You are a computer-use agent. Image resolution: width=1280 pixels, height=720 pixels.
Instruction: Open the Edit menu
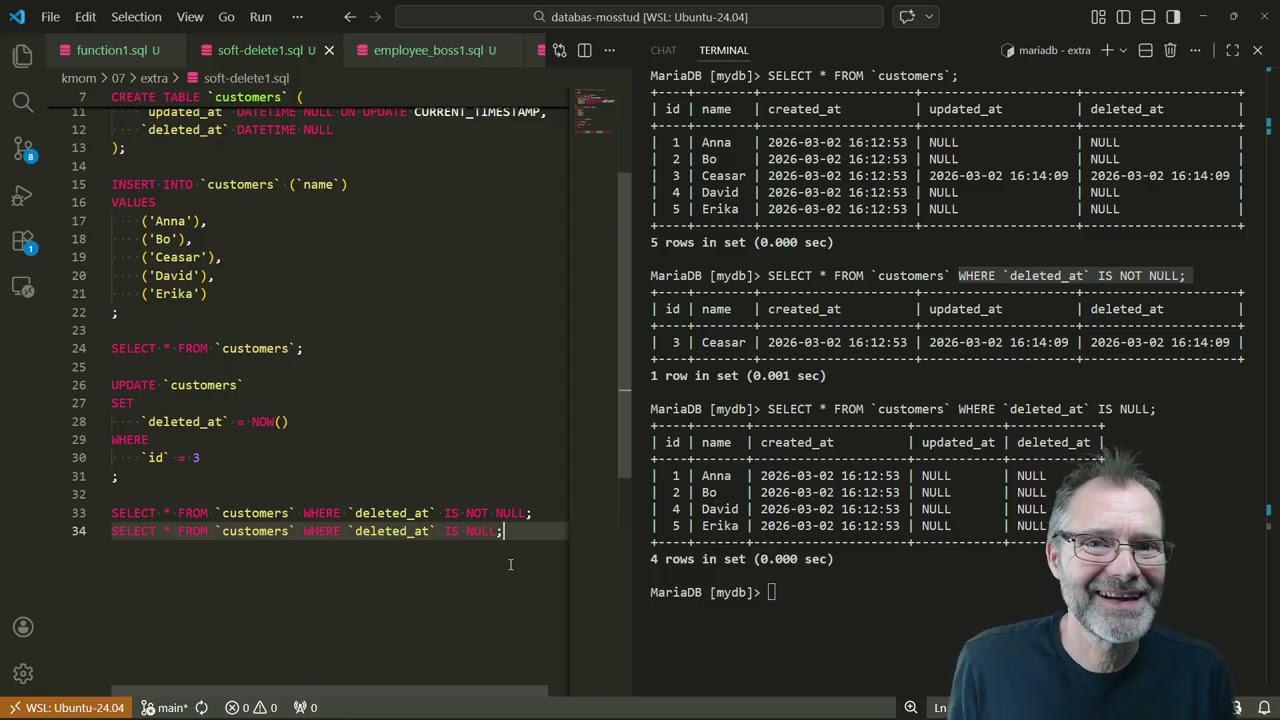[x=86, y=17]
